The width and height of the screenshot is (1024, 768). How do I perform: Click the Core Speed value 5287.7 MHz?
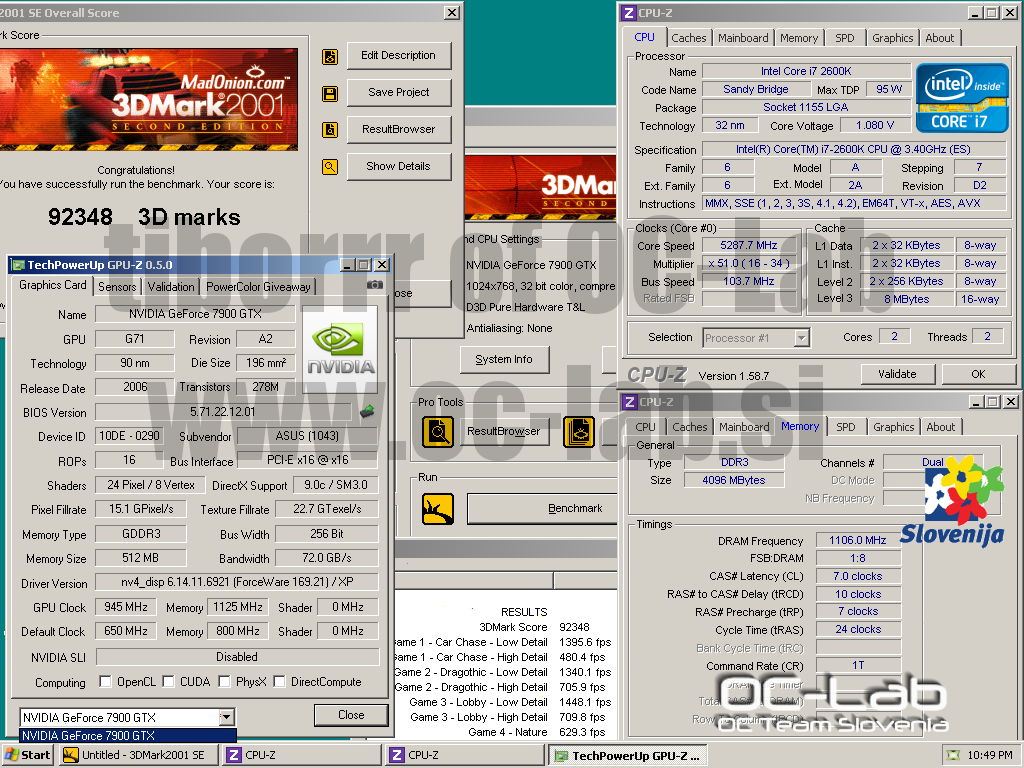point(749,246)
